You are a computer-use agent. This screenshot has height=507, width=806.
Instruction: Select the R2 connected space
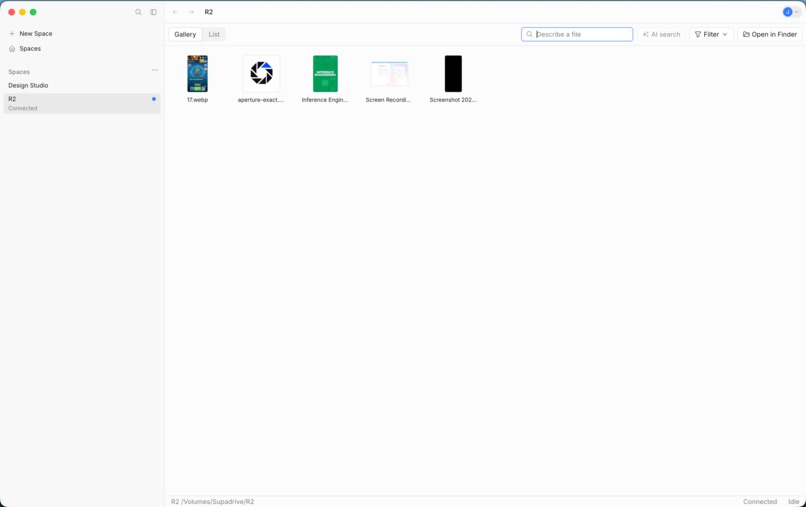(82, 103)
